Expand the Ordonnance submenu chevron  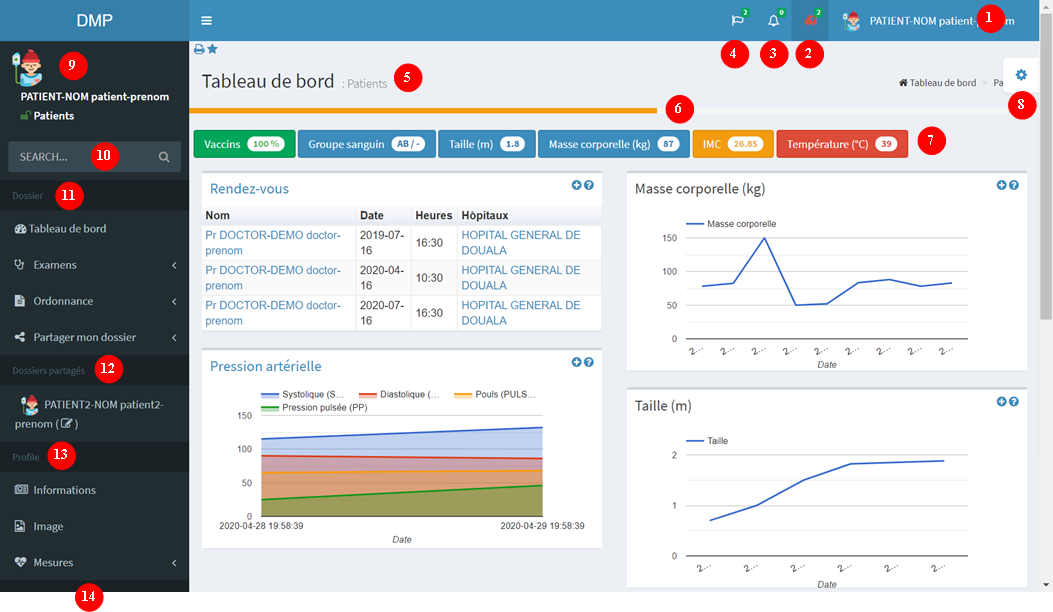tap(174, 302)
